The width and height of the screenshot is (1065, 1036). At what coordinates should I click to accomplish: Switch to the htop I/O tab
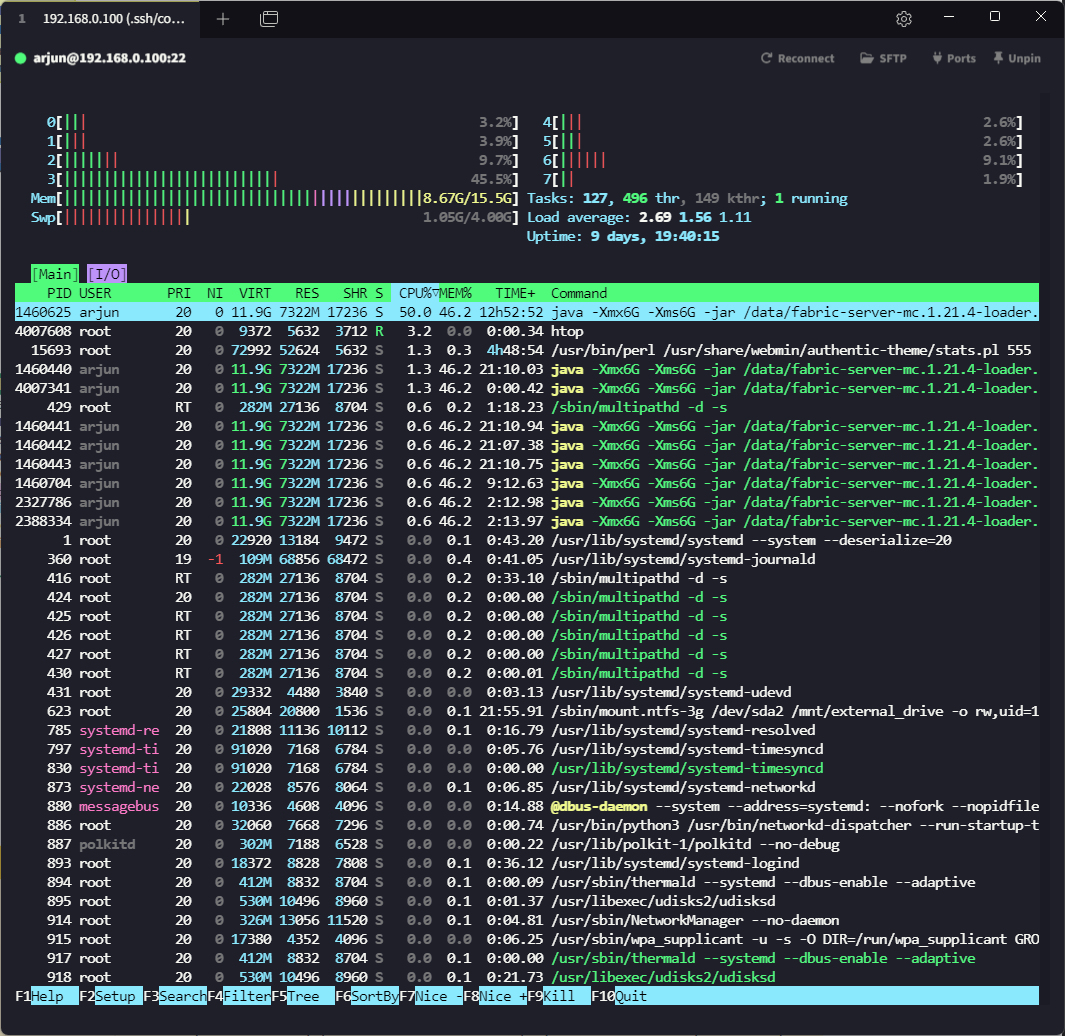tap(107, 274)
